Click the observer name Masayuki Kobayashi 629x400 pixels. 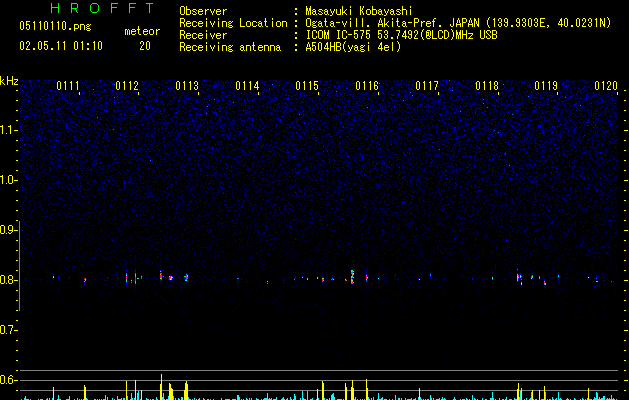(x=359, y=11)
